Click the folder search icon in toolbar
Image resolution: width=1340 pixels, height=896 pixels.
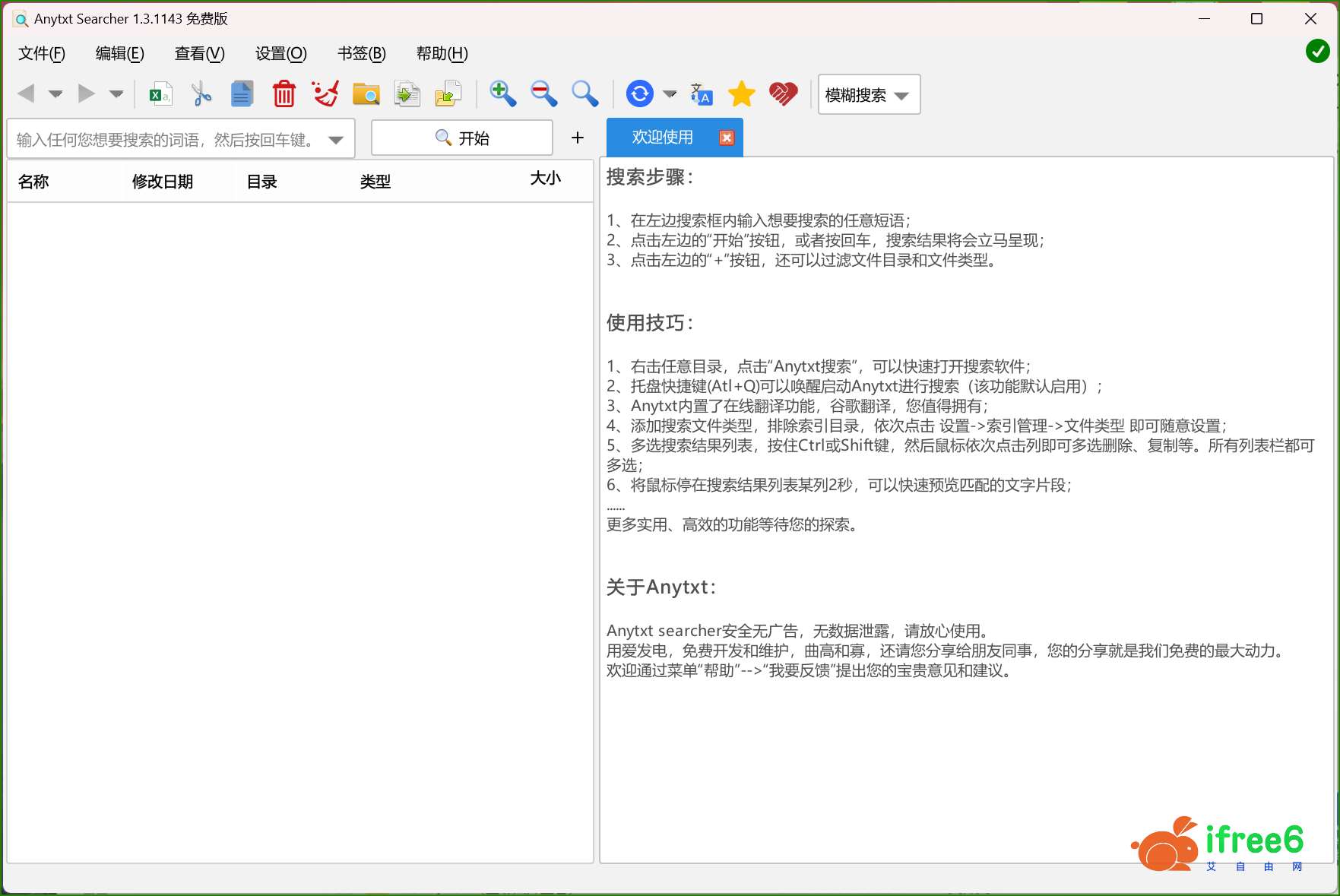click(366, 94)
